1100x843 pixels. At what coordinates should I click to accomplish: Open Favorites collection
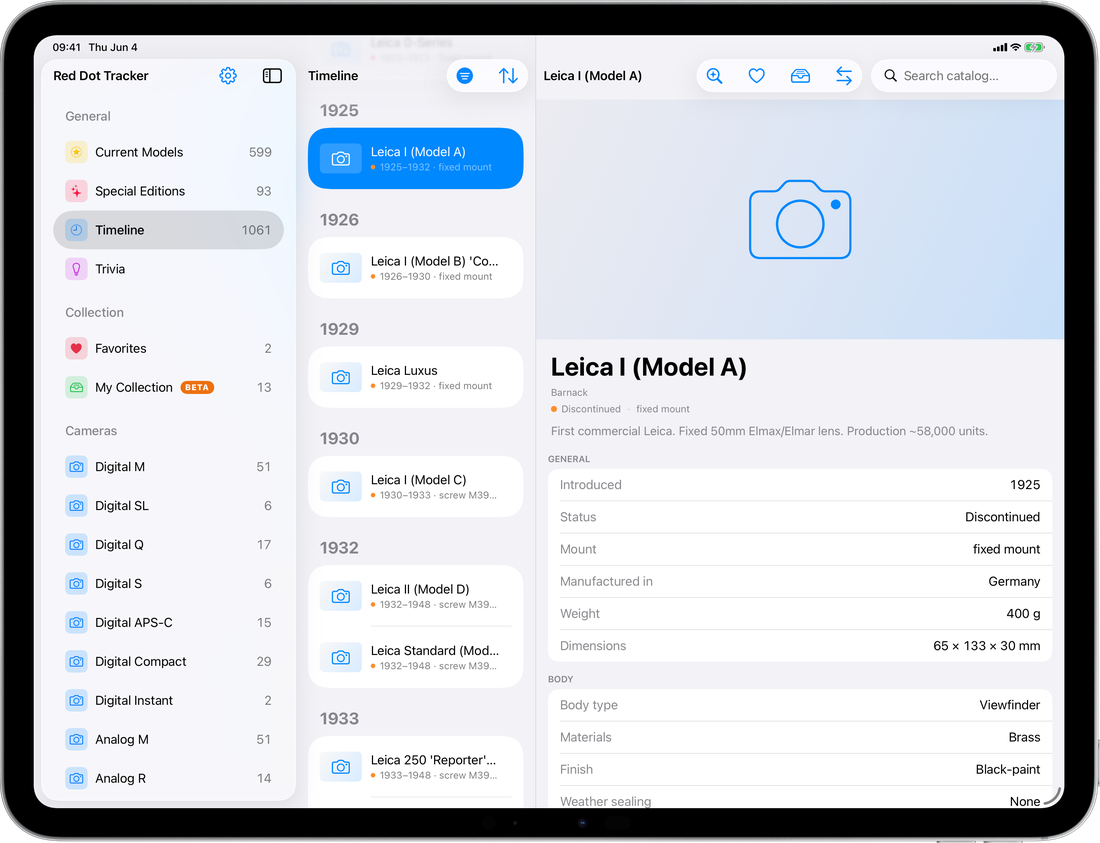168,349
